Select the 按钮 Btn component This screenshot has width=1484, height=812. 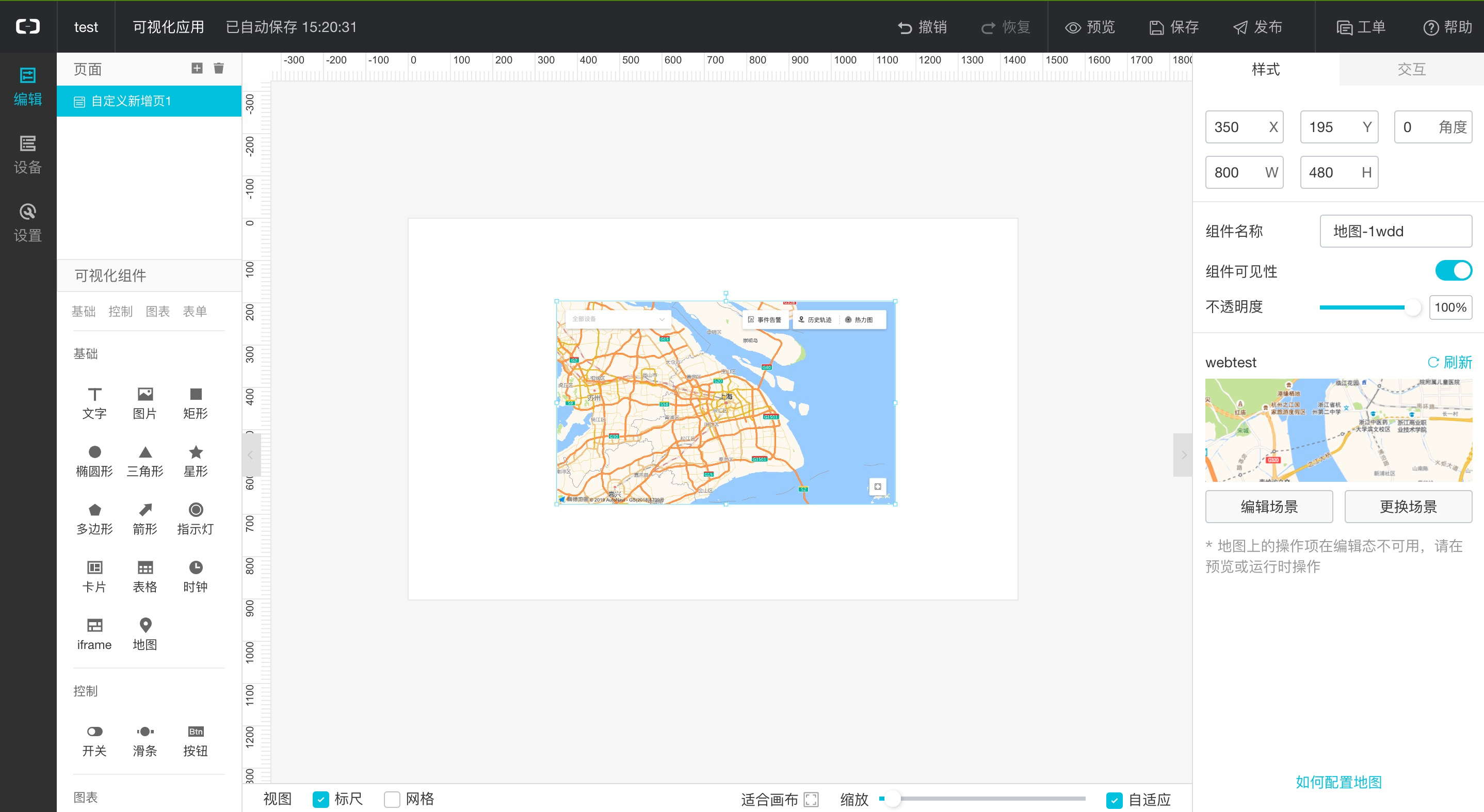pos(196,741)
